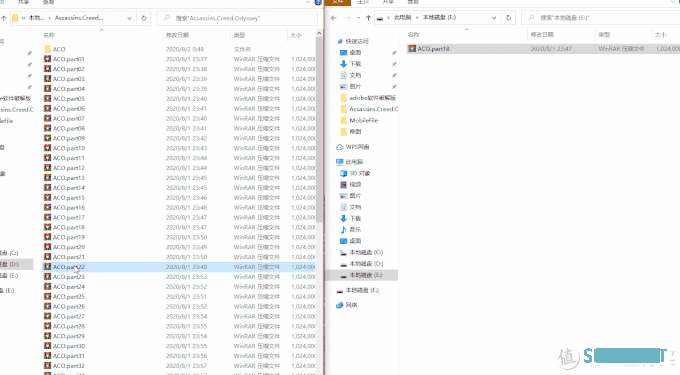Click left window search box for Assassins.Creed.Odyssey

click(237, 18)
